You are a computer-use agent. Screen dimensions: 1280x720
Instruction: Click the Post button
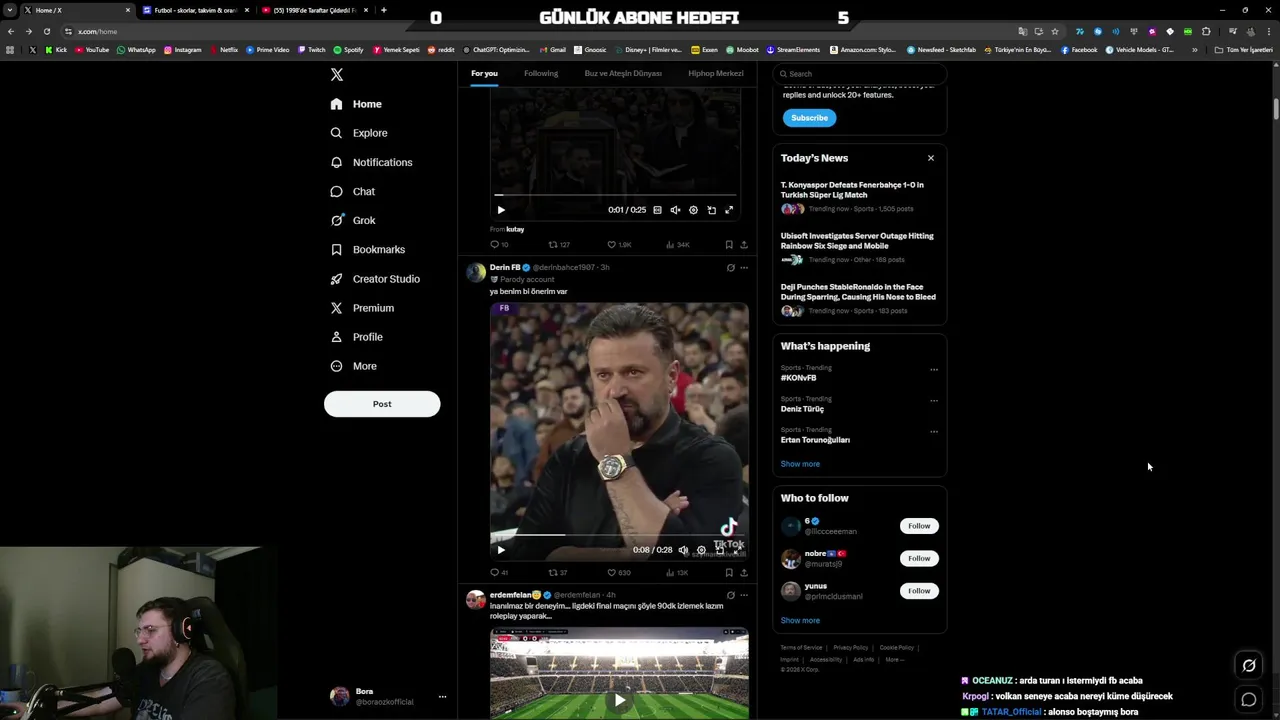[x=382, y=404]
